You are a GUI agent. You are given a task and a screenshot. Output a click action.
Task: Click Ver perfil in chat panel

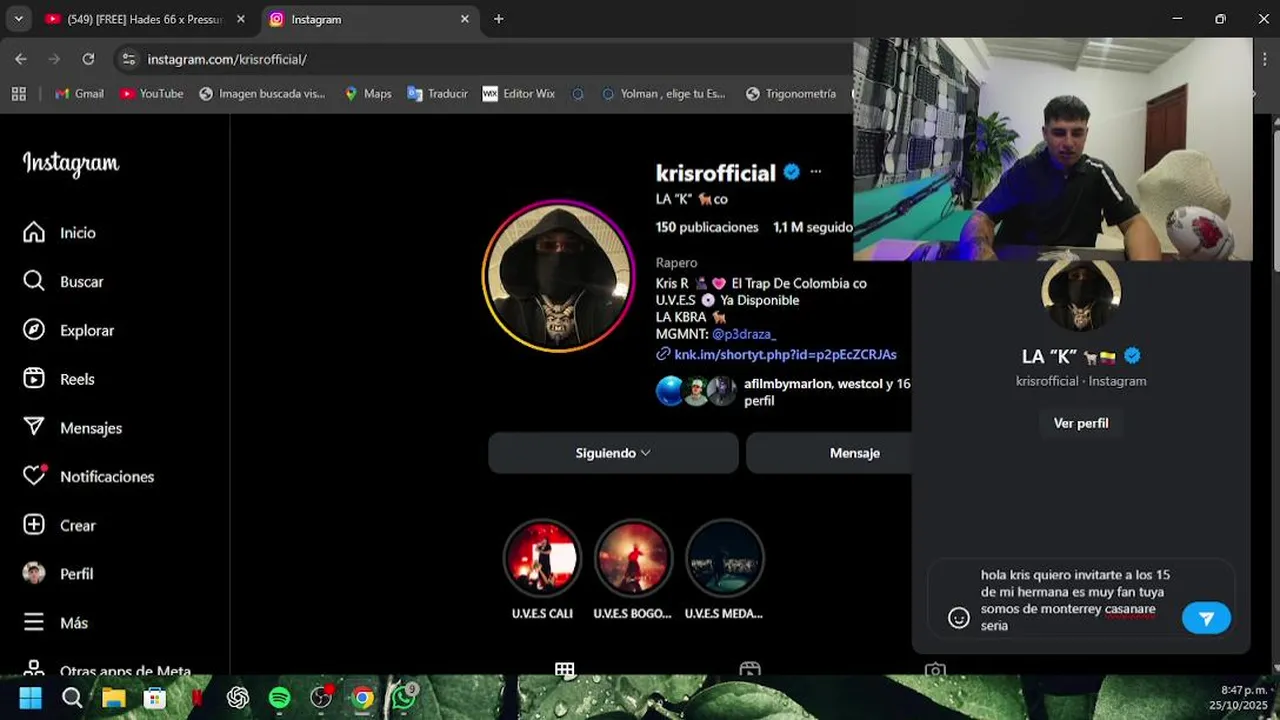click(x=1081, y=423)
